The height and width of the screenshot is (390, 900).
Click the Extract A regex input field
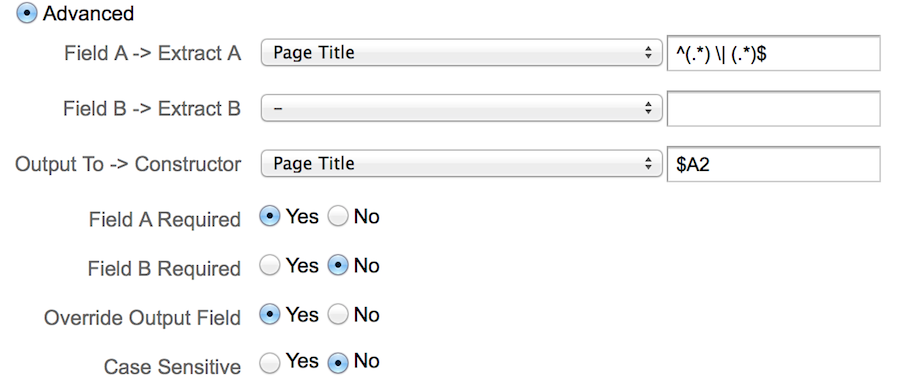pos(773,53)
